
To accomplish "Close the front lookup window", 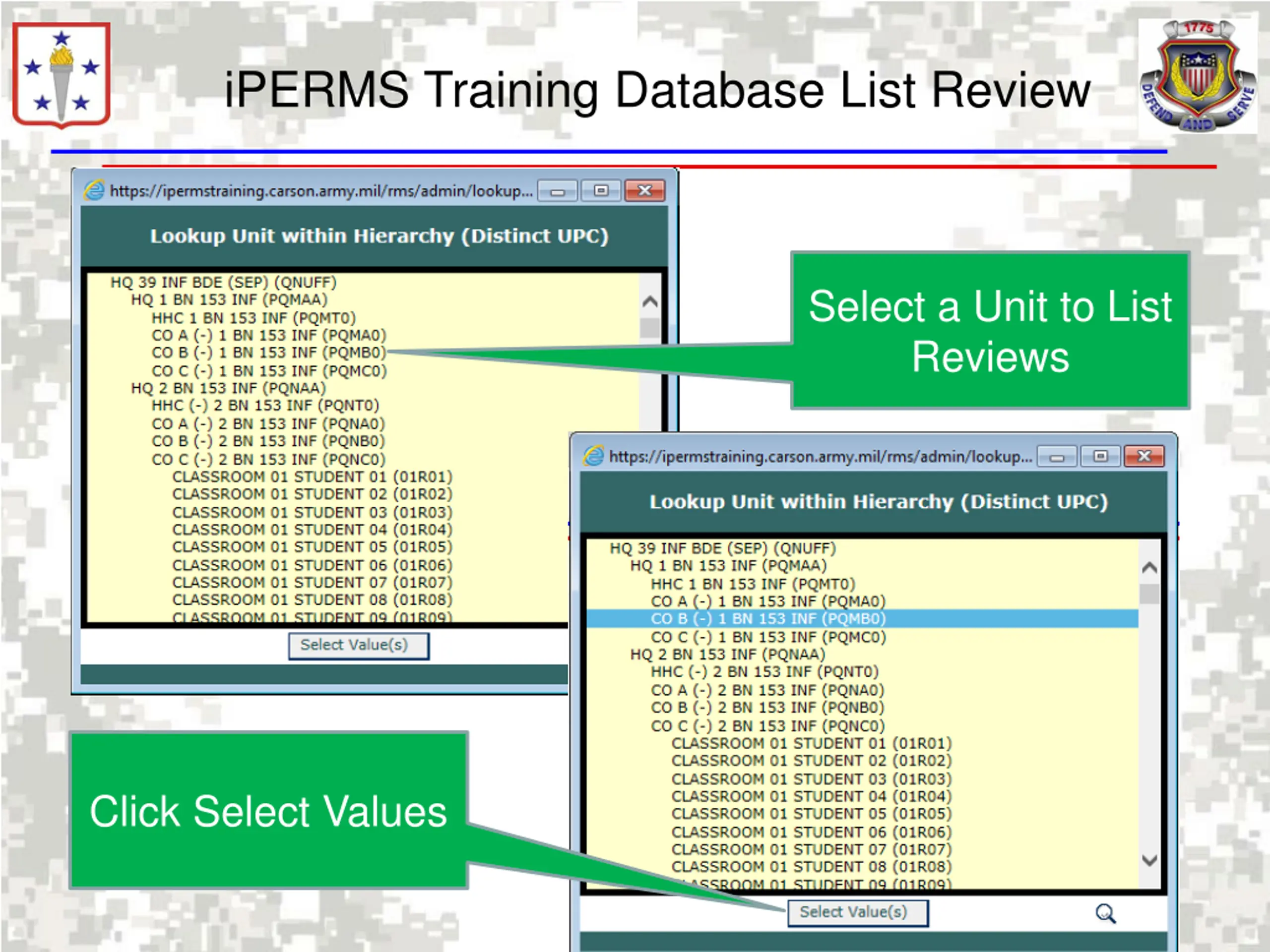I will [1143, 457].
